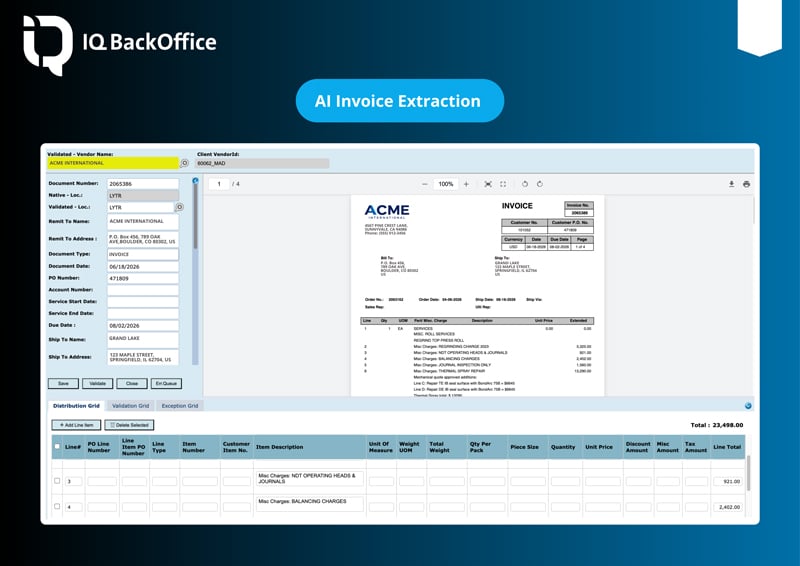800x566 pixels.
Task: Click the Remit To Name field
Action: (143, 222)
